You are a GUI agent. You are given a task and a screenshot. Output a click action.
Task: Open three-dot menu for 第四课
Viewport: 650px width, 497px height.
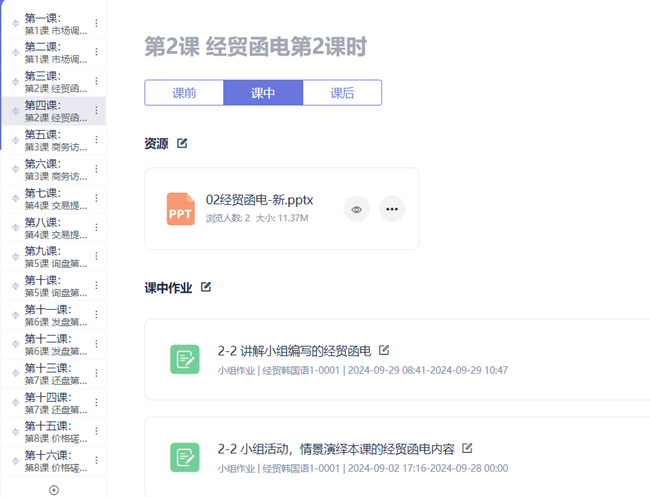pyautogui.click(x=96, y=111)
